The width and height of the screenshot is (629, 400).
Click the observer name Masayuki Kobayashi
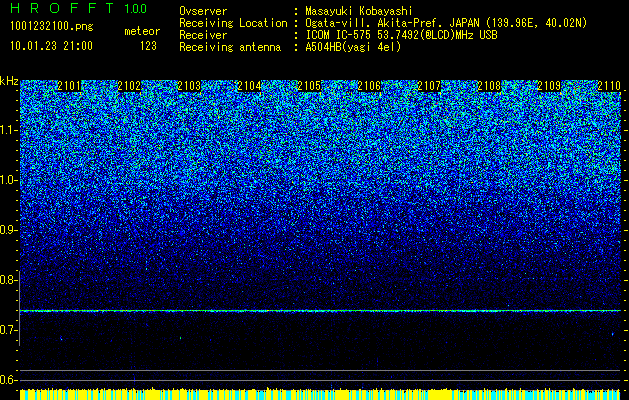coord(359,11)
